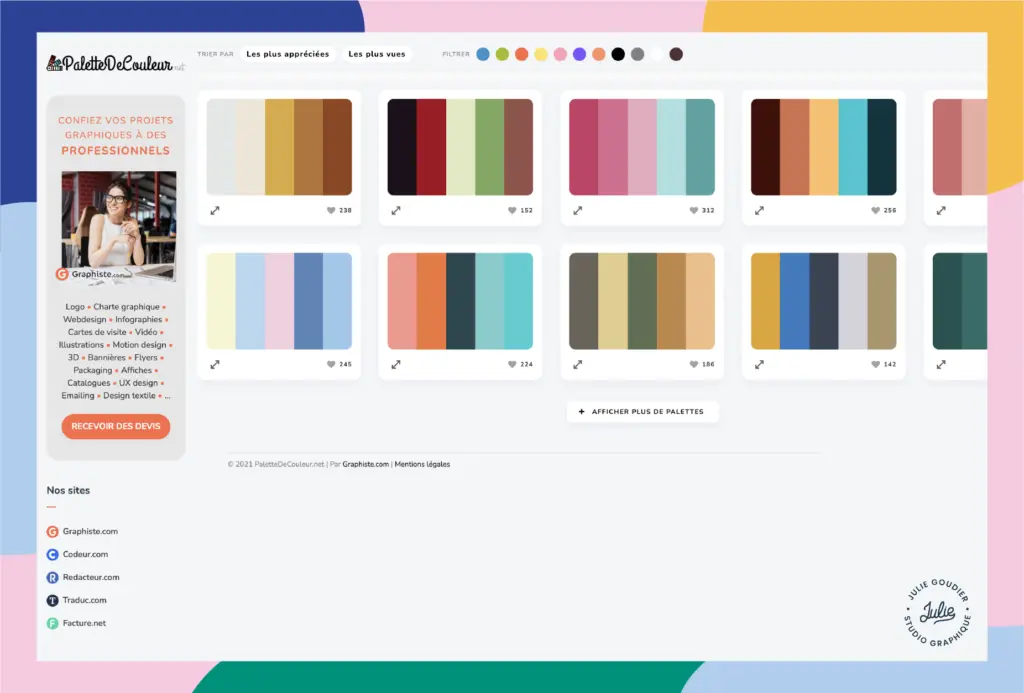1024x693 pixels.
Task: Click the Graphiste.com icon under Nos sites
Action: pos(53,532)
